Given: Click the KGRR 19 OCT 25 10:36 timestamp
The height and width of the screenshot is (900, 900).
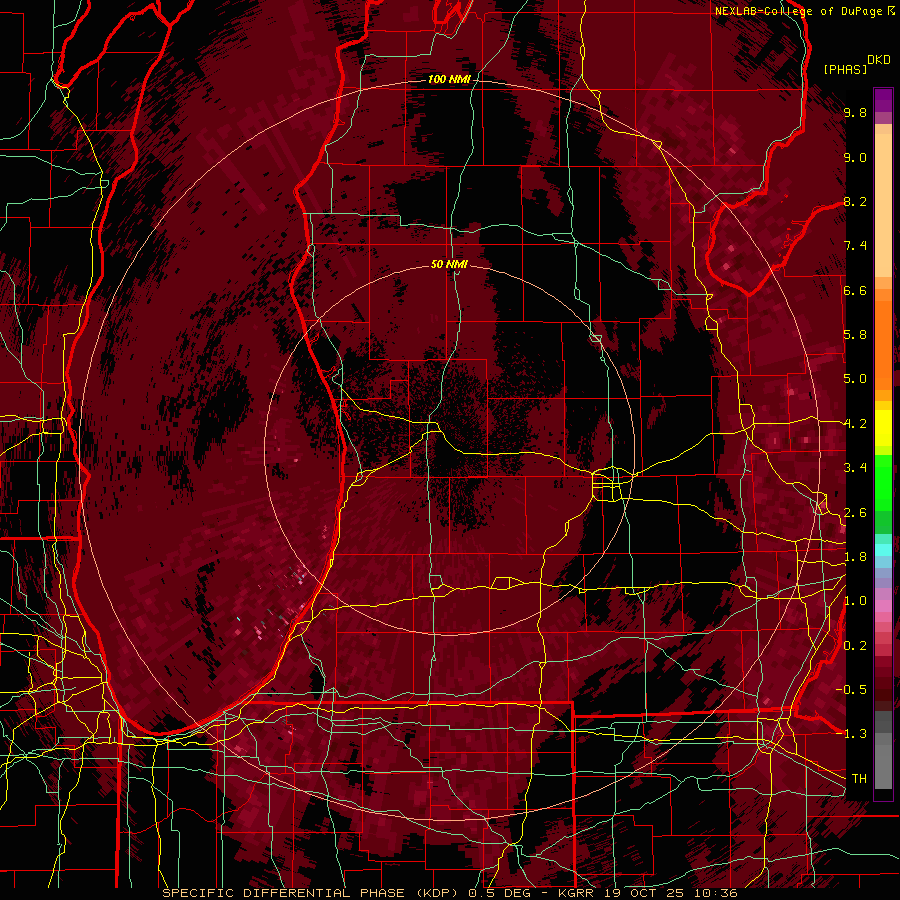Looking at the screenshot, I should [x=647, y=893].
